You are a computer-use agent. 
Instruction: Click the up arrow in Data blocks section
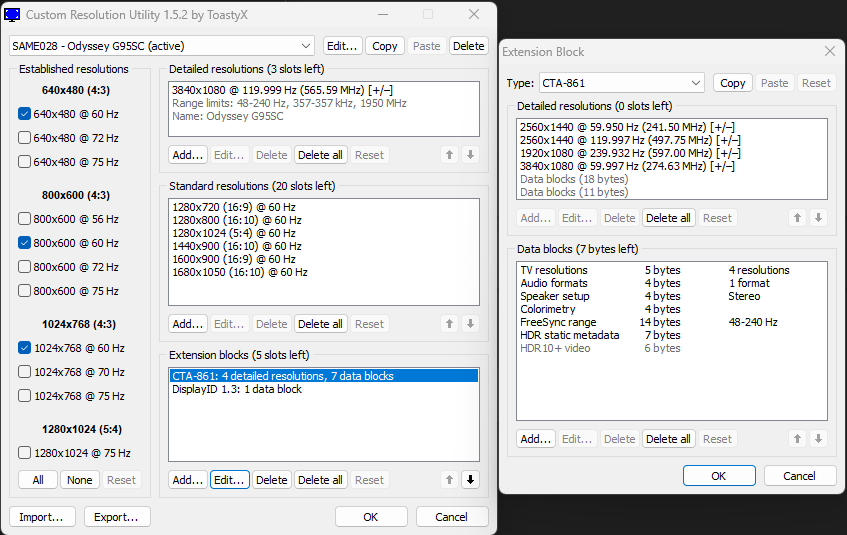coord(797,439)
